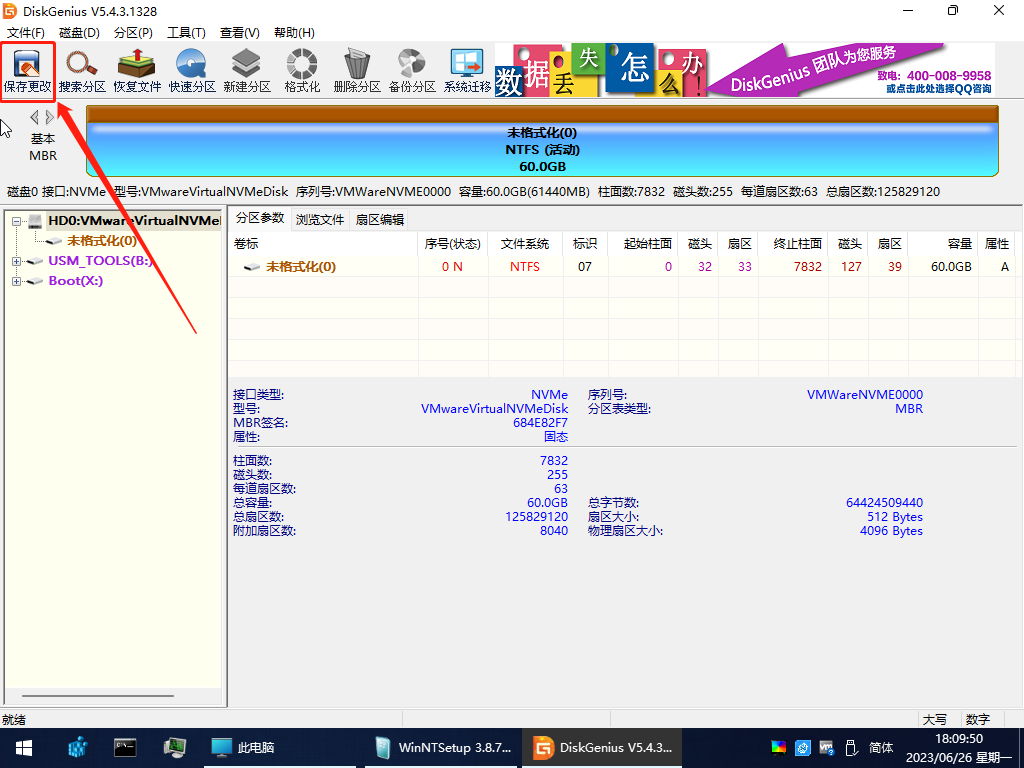The image size is (1024, 768).
Task: Click the 标识 column header
Action: [585, 244]
